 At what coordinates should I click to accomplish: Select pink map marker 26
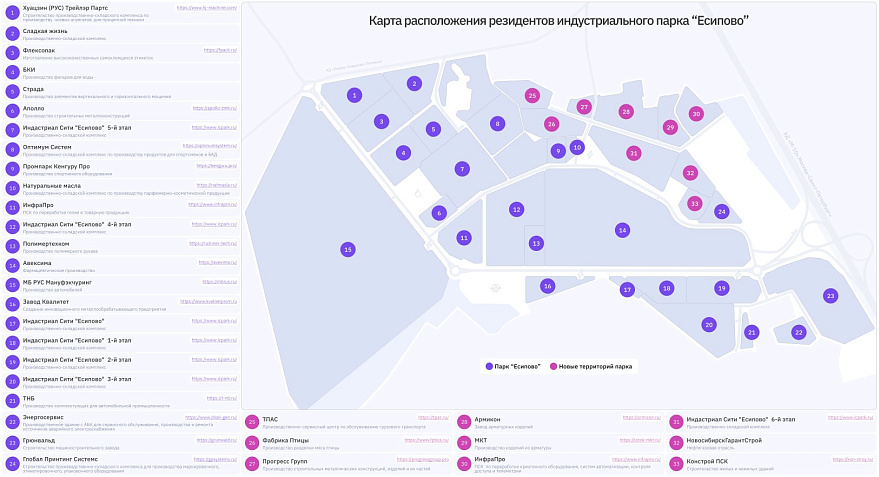click(x=551, y=125)
